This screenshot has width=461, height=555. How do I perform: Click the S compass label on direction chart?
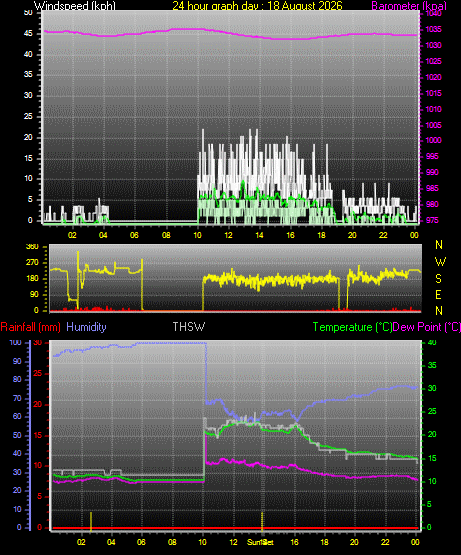[438, 279]
